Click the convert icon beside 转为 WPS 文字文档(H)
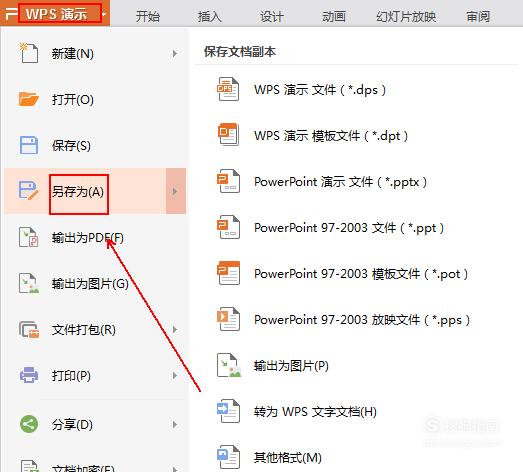 point(228,411)
